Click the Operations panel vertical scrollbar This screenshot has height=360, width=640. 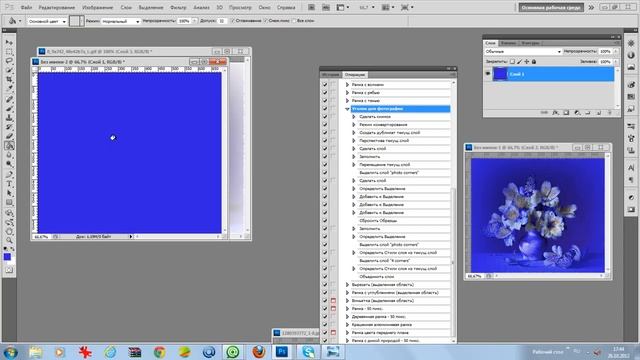tap(453, 212)
